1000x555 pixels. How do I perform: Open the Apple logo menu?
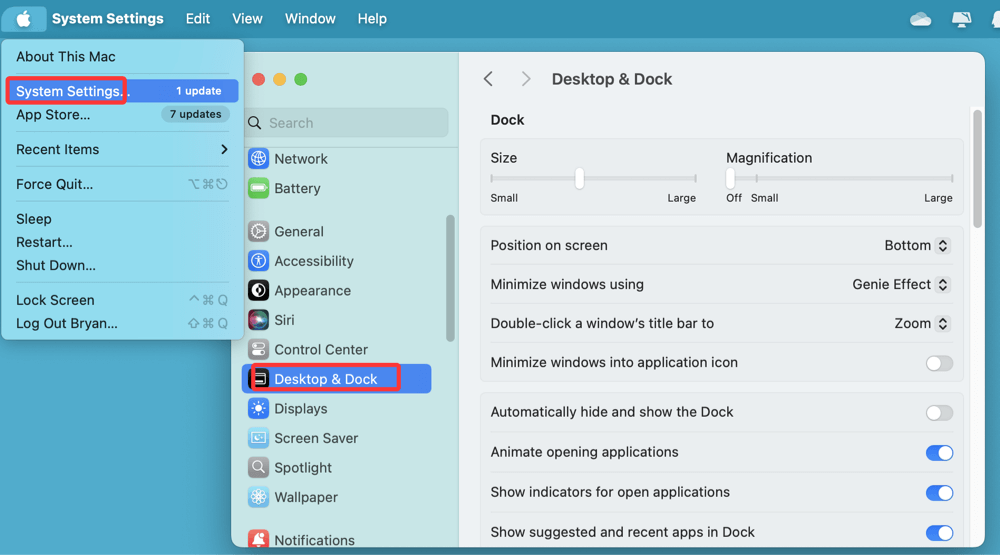coord(24,19)
